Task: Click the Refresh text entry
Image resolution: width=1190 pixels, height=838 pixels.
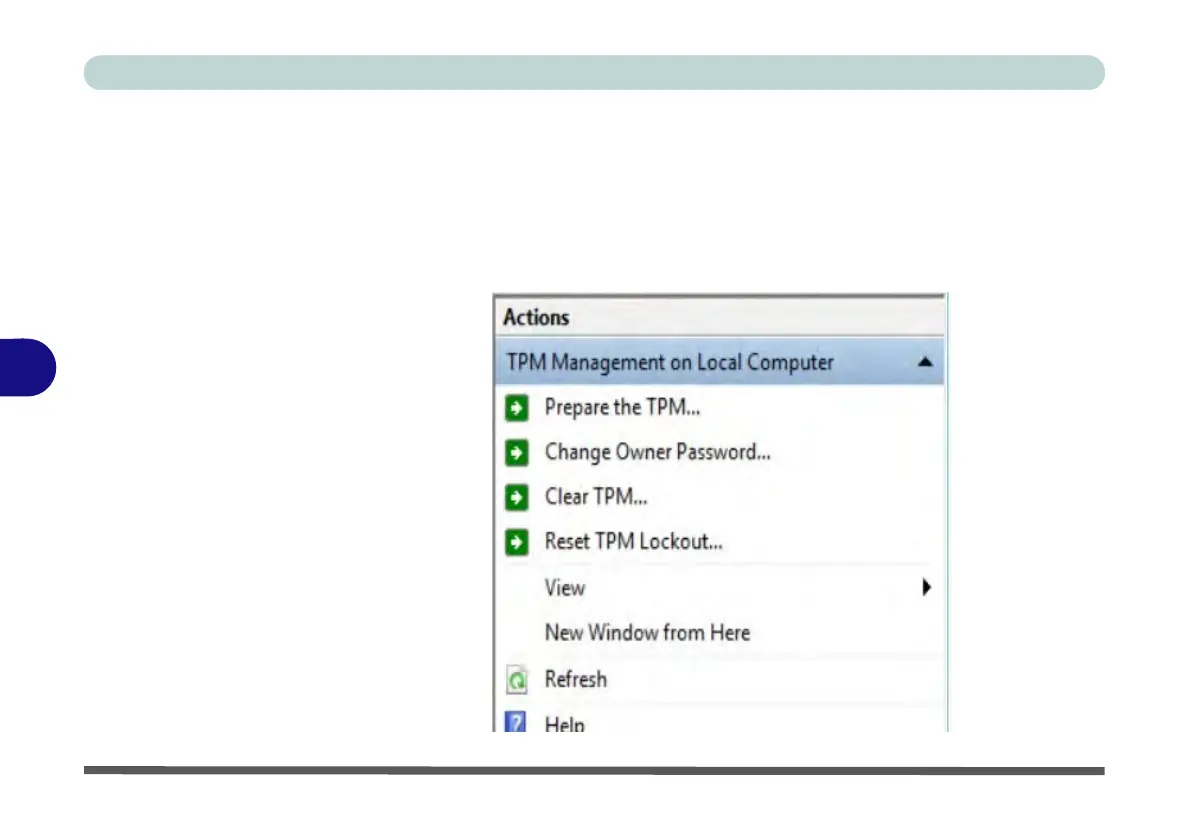Action: point(575,679)
